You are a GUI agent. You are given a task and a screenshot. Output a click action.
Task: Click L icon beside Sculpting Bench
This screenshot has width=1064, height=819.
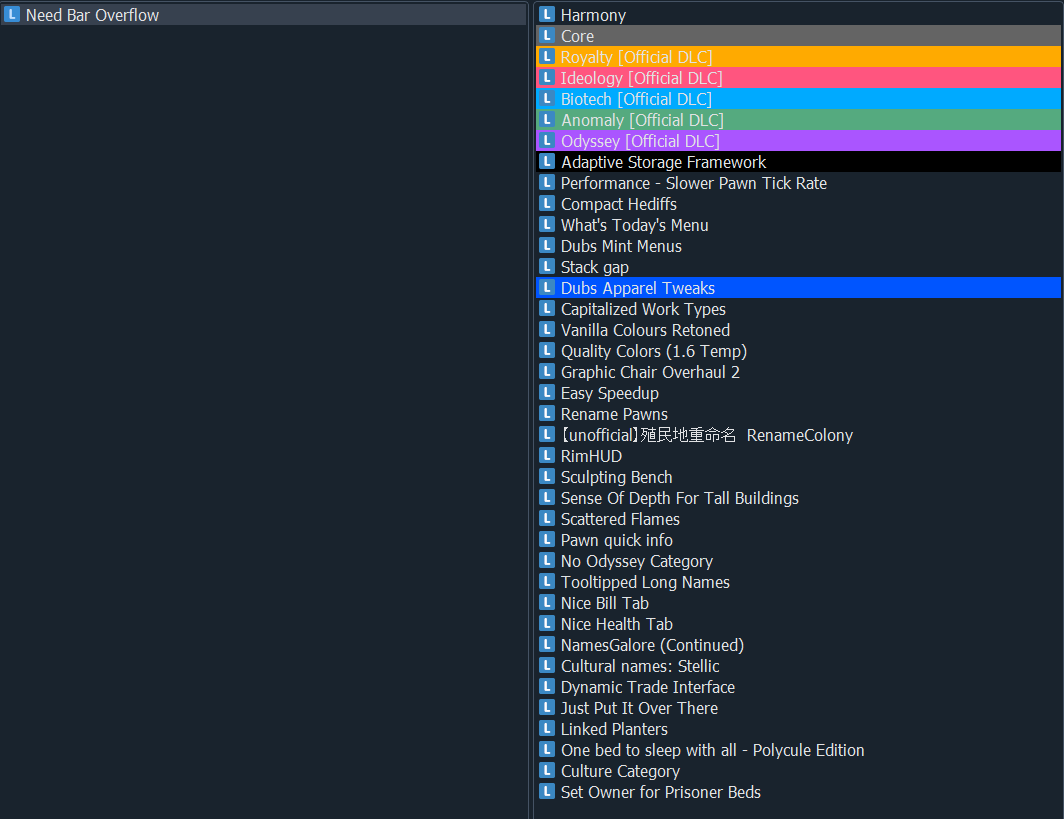coord(547,477)
